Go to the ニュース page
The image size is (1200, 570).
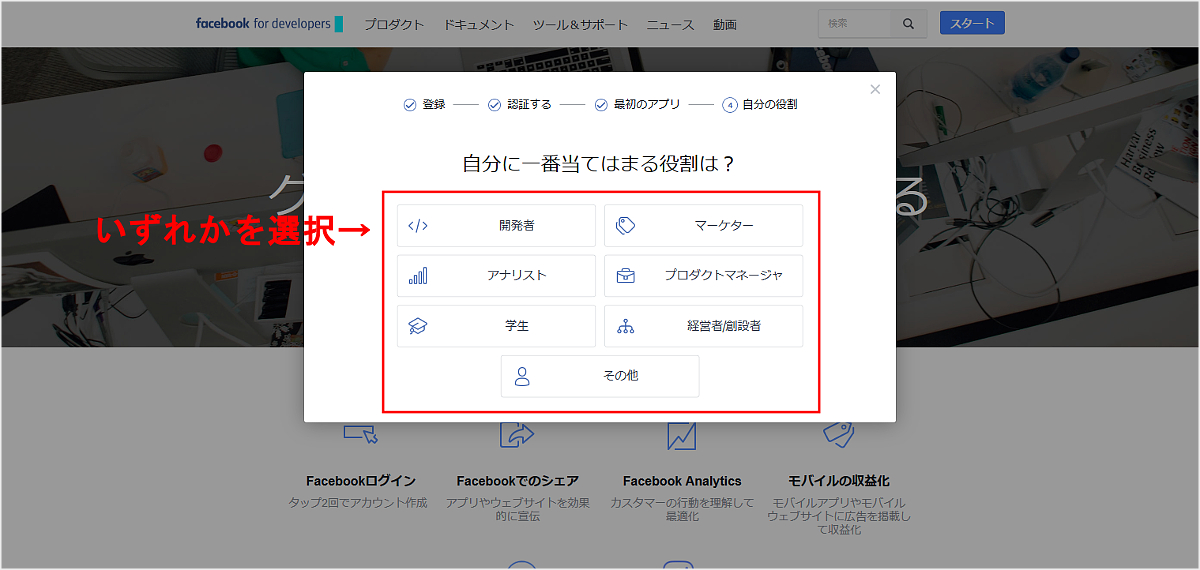(x=670, y=25)
